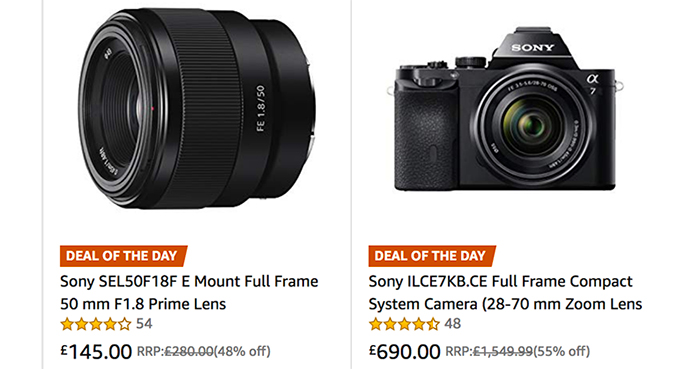Click the Sony logo on the camera photo
The image size is (700, 369).
pyautogui.click(x=533, y=47)
